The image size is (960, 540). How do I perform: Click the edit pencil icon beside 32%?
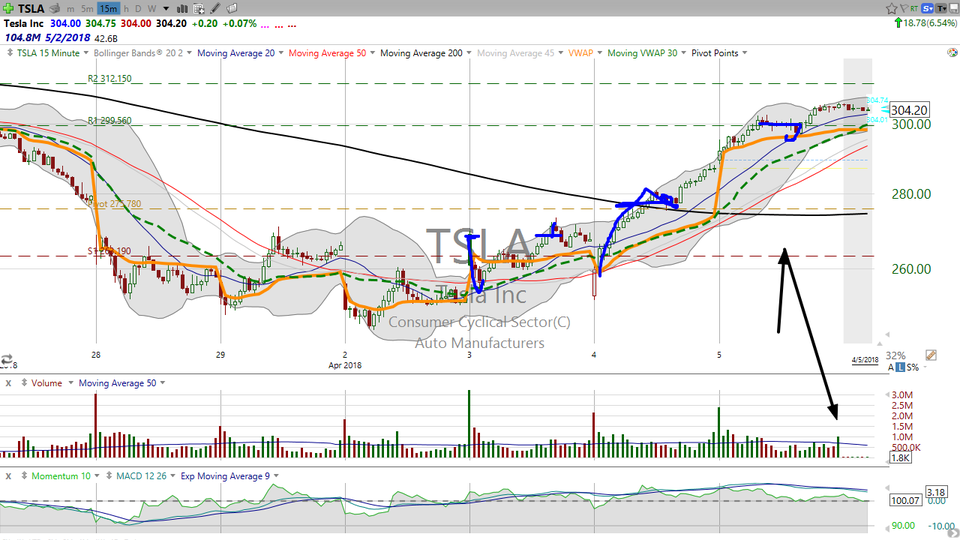[x=931, y=355]
